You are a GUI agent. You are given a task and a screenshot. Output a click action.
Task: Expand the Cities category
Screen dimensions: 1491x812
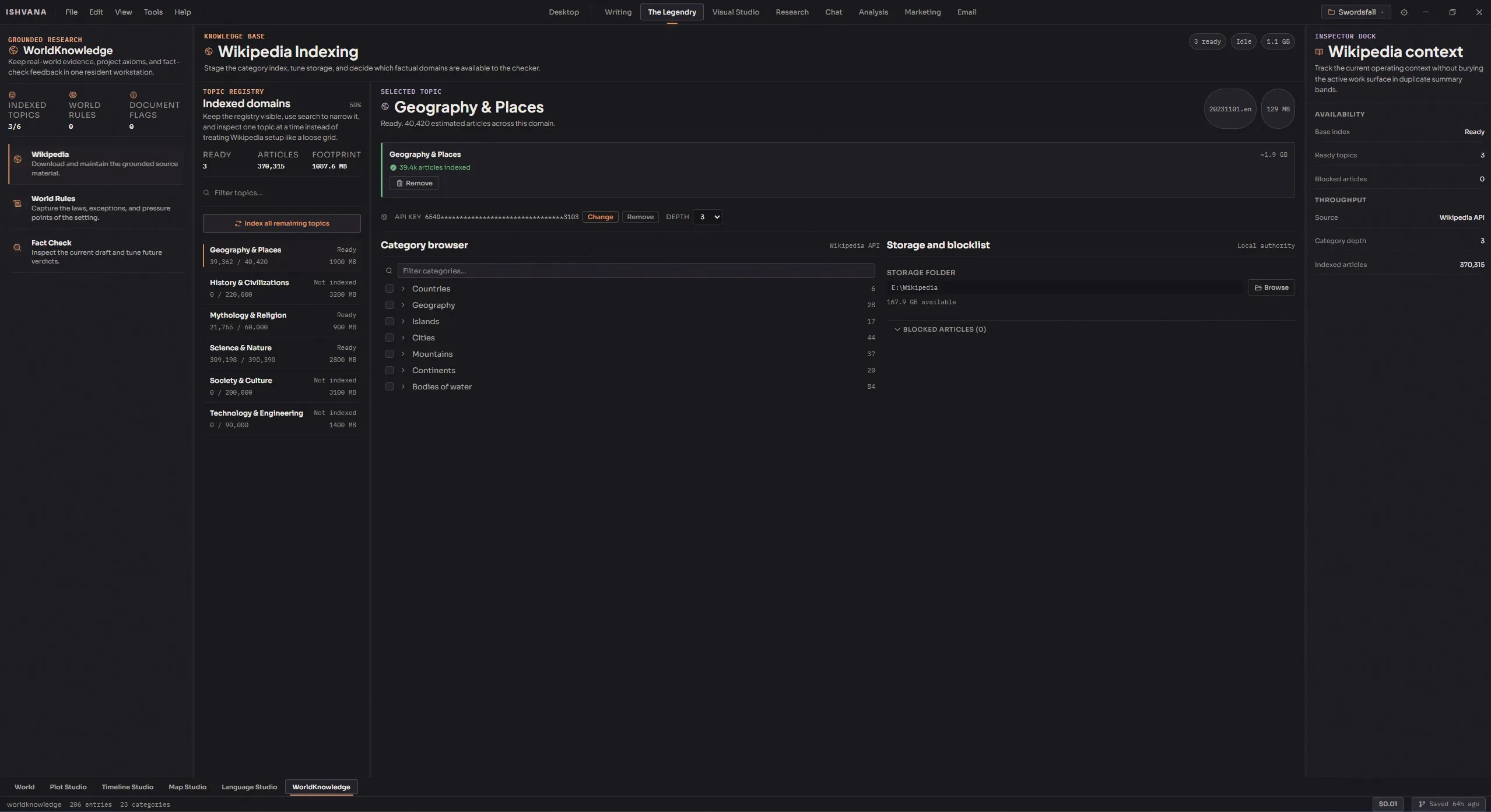[x=403, y=338]
